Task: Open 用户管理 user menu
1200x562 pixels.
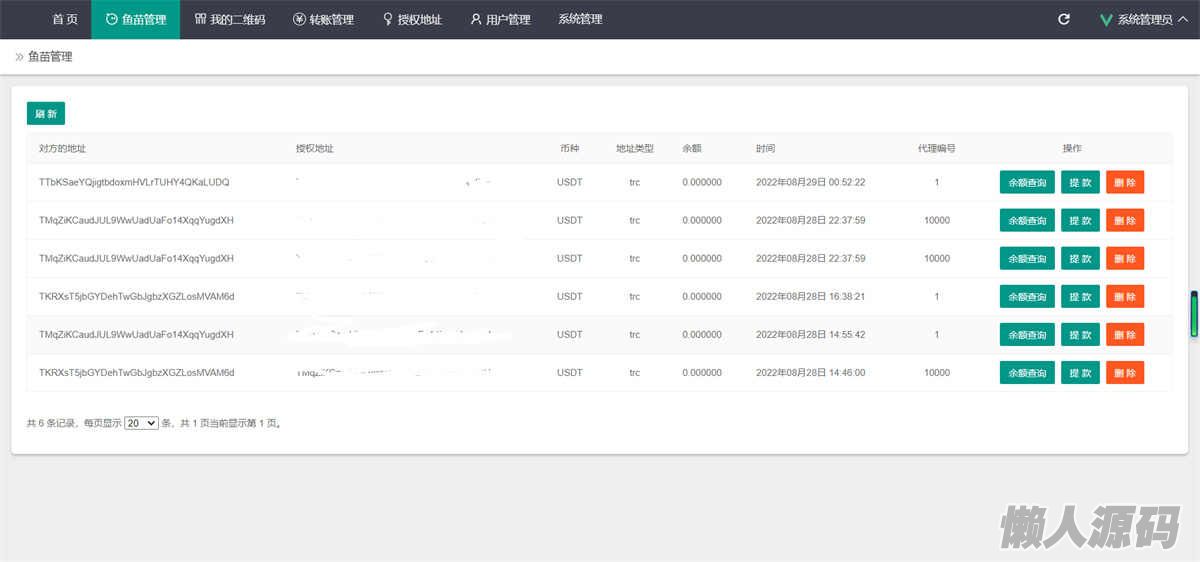Action: click(x=500, y=19)
